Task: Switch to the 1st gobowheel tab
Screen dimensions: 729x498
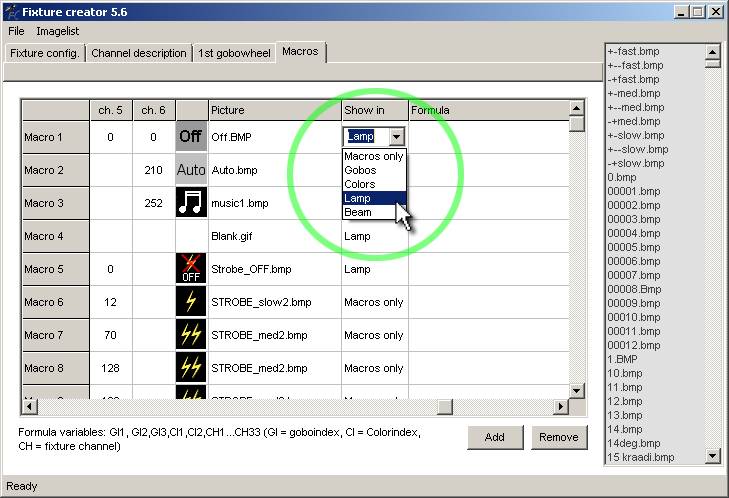Action: [x=234, y=53]
